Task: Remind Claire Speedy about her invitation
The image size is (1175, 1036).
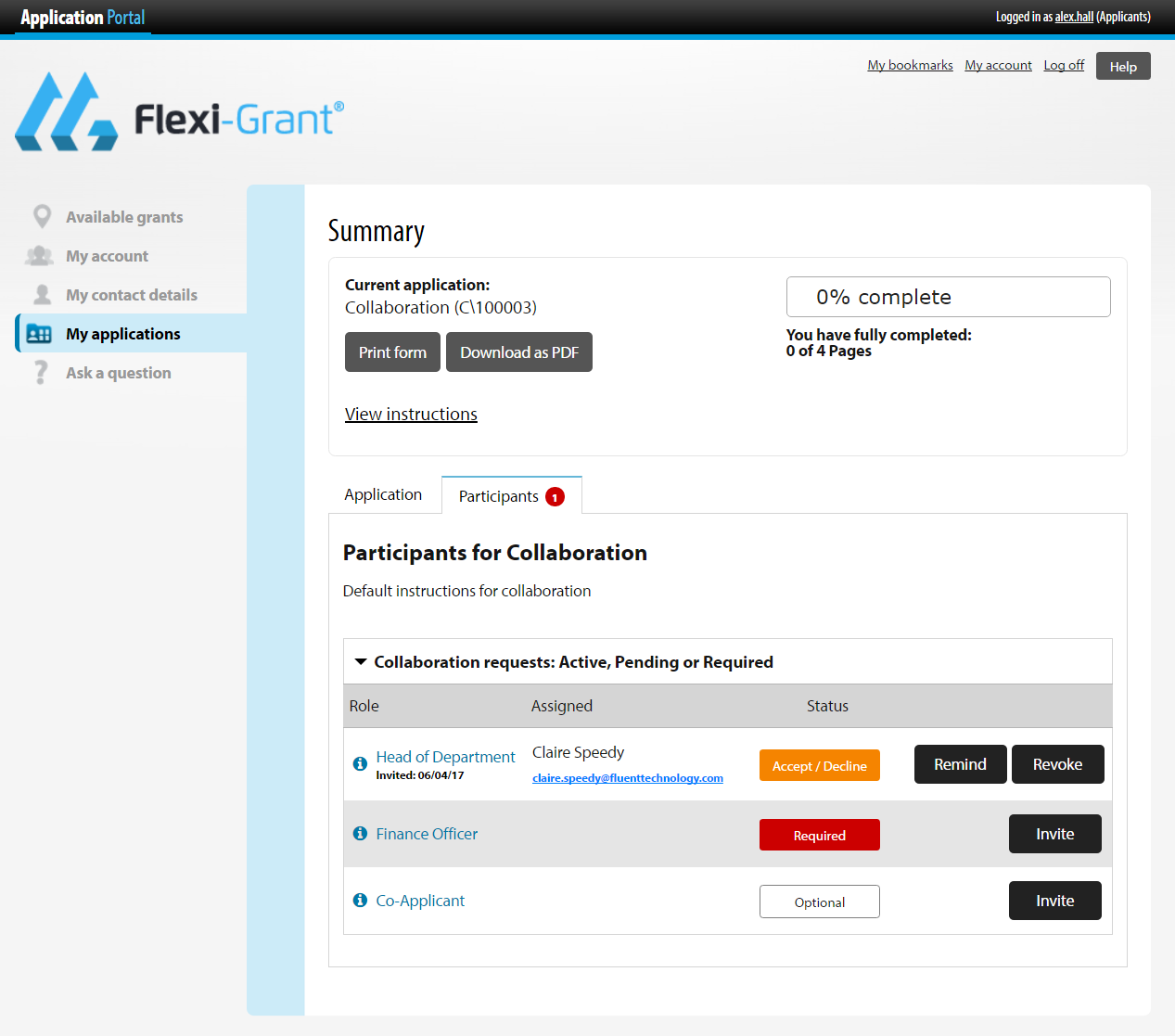Action: pyautogui.click(x=960, y=763)
